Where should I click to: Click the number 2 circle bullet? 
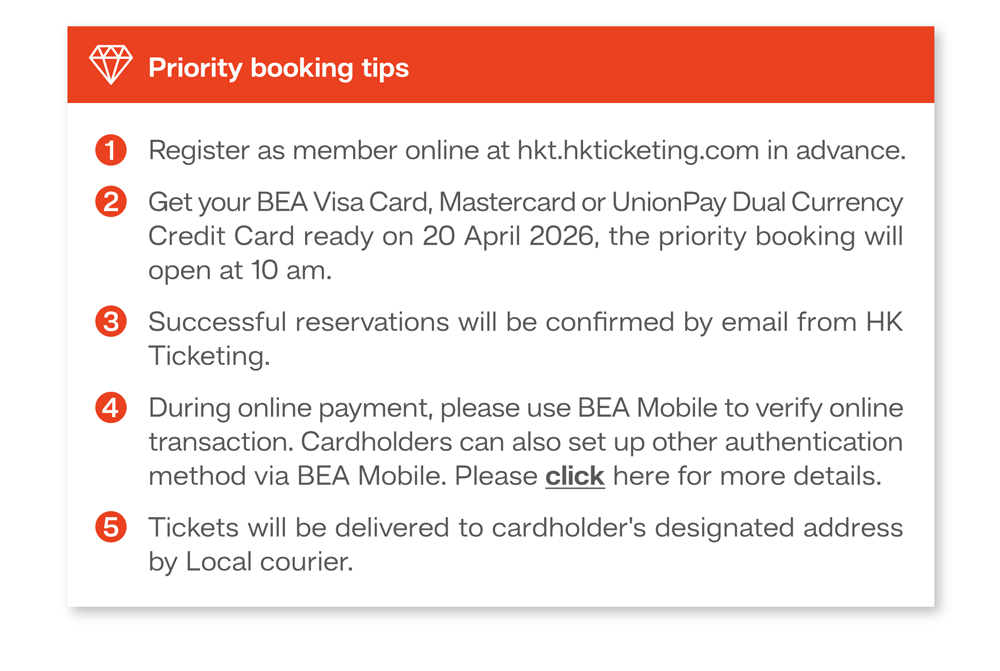[111, 202]
